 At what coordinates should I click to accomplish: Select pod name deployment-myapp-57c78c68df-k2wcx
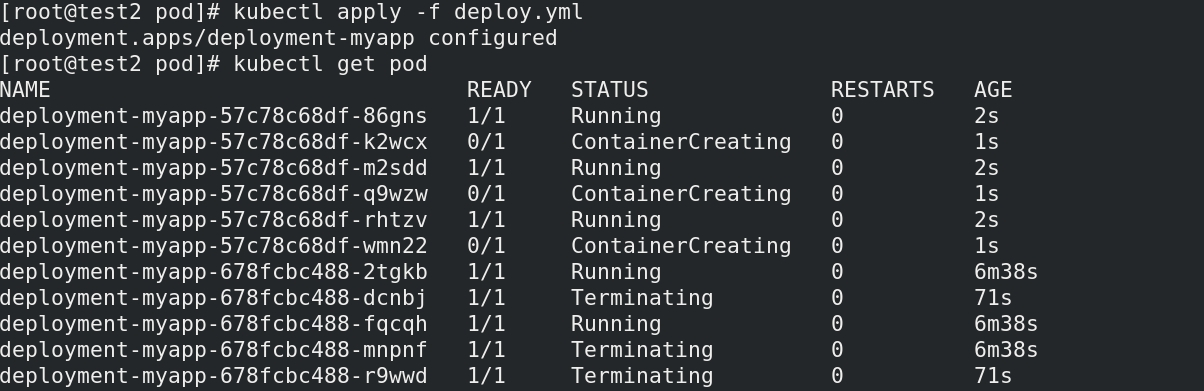click(214, 142)
